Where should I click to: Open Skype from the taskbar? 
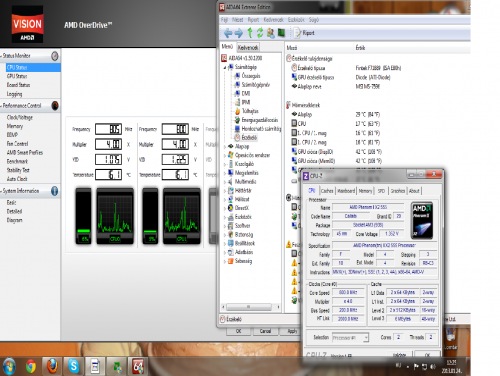(73, 366)
